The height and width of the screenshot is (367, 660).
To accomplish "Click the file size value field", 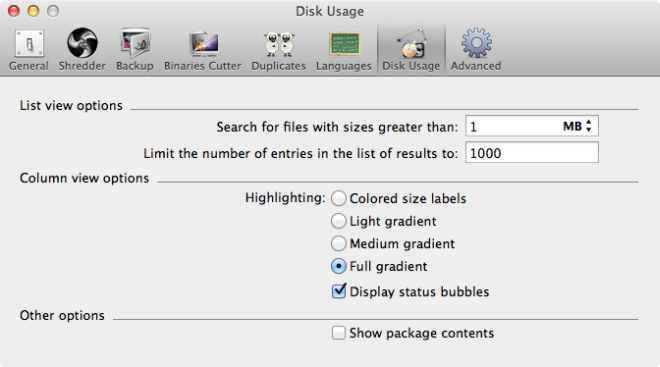I will 512,126.
